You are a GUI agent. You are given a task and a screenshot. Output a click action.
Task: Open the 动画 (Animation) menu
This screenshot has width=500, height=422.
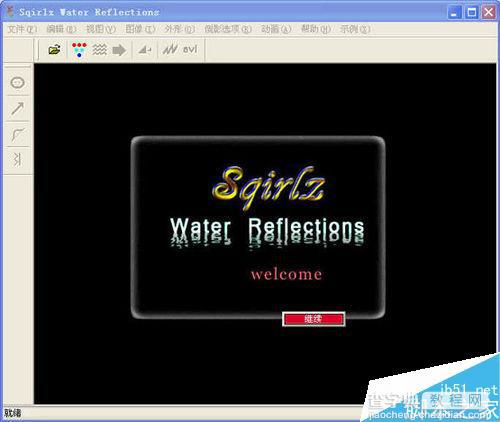(x=276, y=29)
